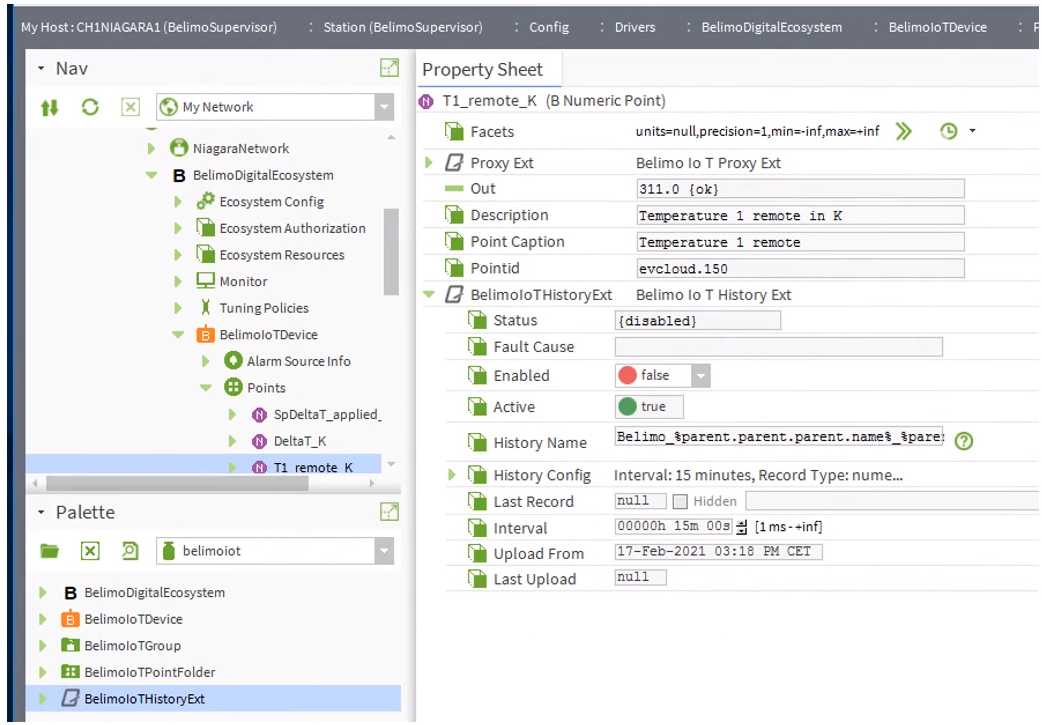
Task: Click BelimoIoTDevice orange icon in palette
Action: pyautogui.click(x=70, y=619)
